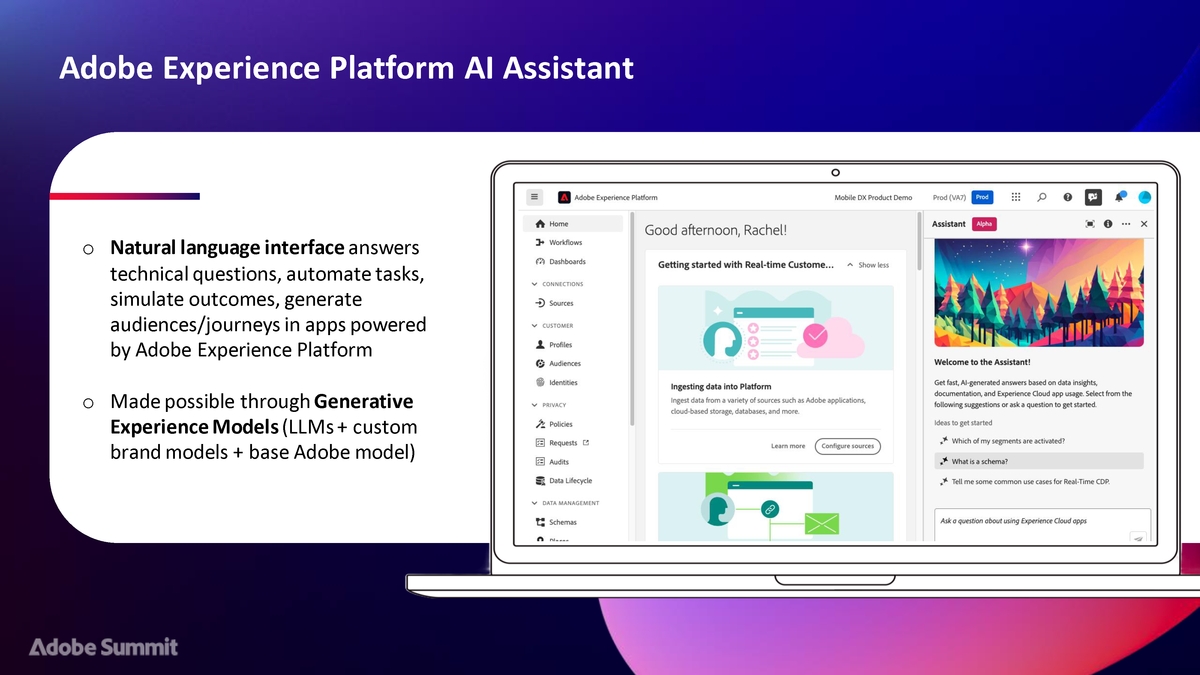Open the notifications bell

[x=1120, y=197]
